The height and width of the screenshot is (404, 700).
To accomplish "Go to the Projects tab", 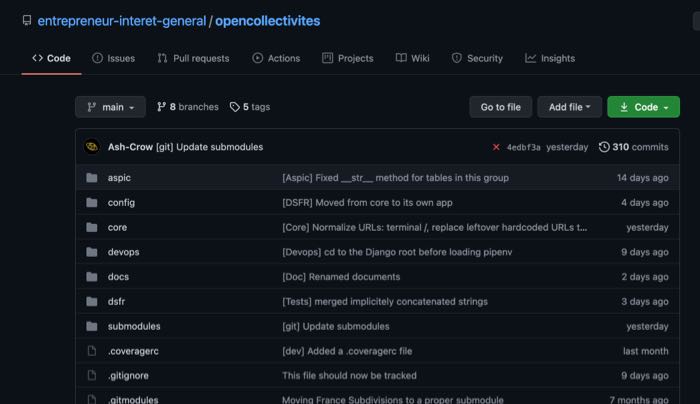I will coord(347,58).
